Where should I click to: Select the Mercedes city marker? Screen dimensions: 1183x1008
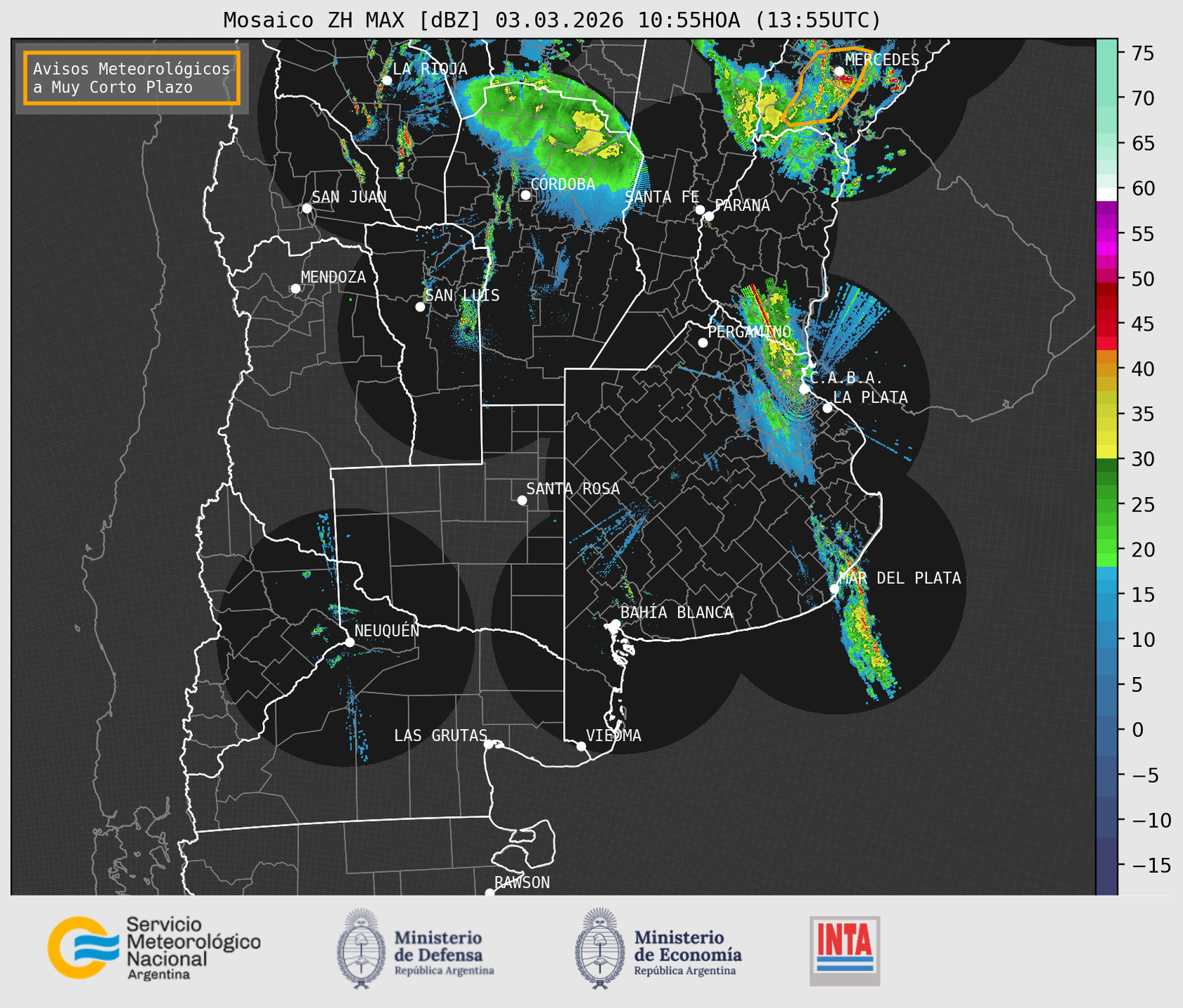coord(839,71)
